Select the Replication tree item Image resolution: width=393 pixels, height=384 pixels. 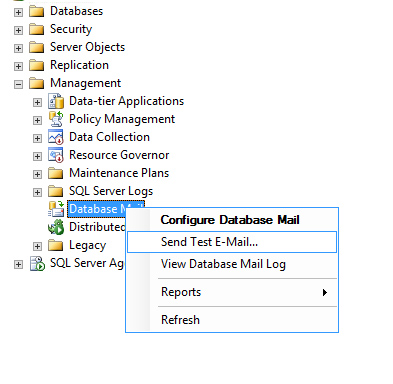[x=79, y=65]
